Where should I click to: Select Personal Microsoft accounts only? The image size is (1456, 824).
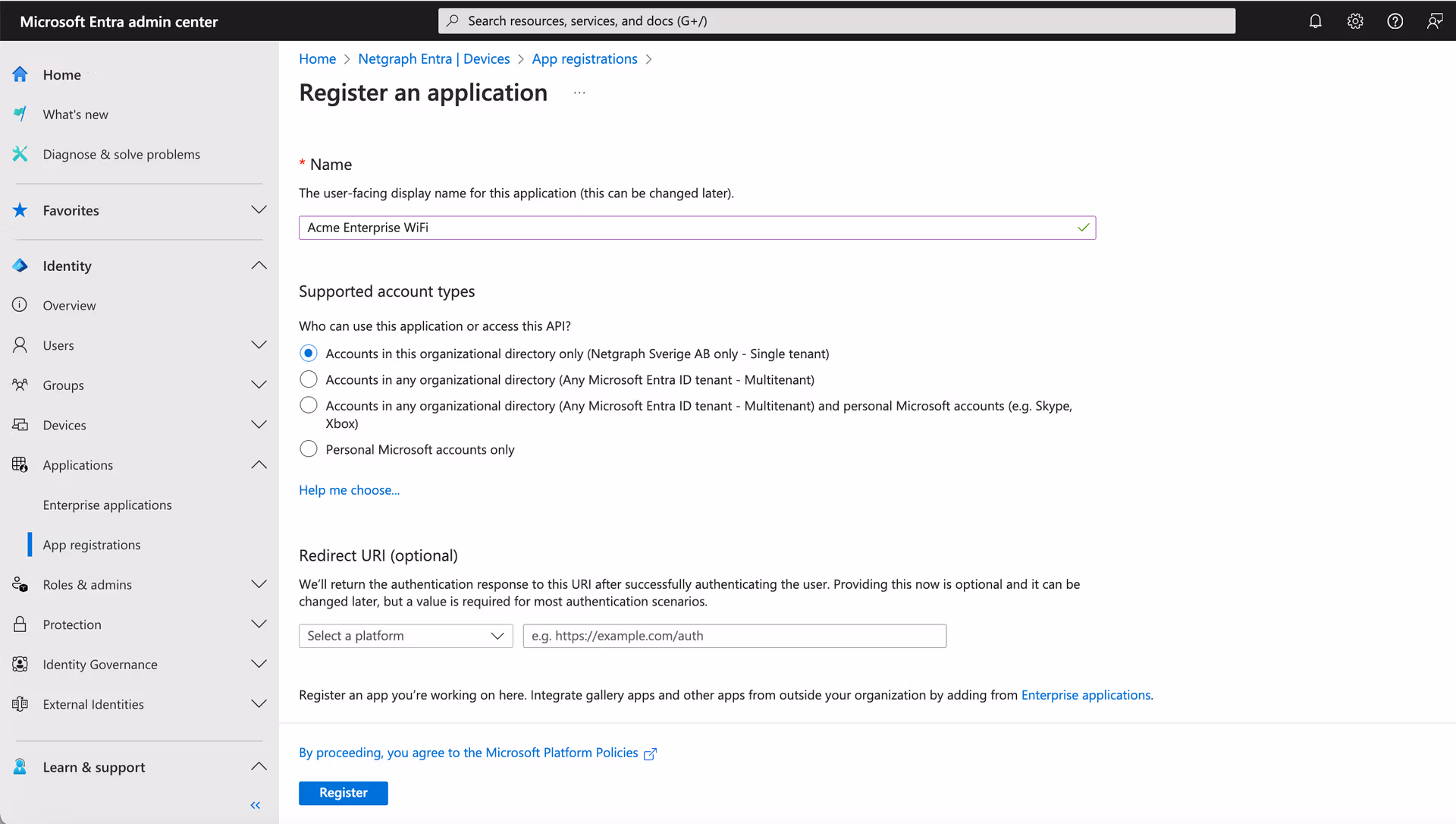click(309, 449)
